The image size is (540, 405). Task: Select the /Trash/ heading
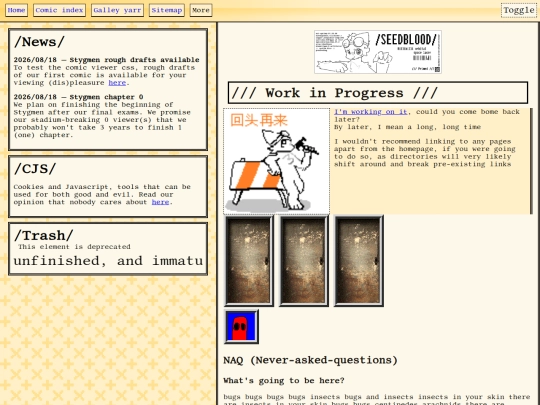point(44,236)
